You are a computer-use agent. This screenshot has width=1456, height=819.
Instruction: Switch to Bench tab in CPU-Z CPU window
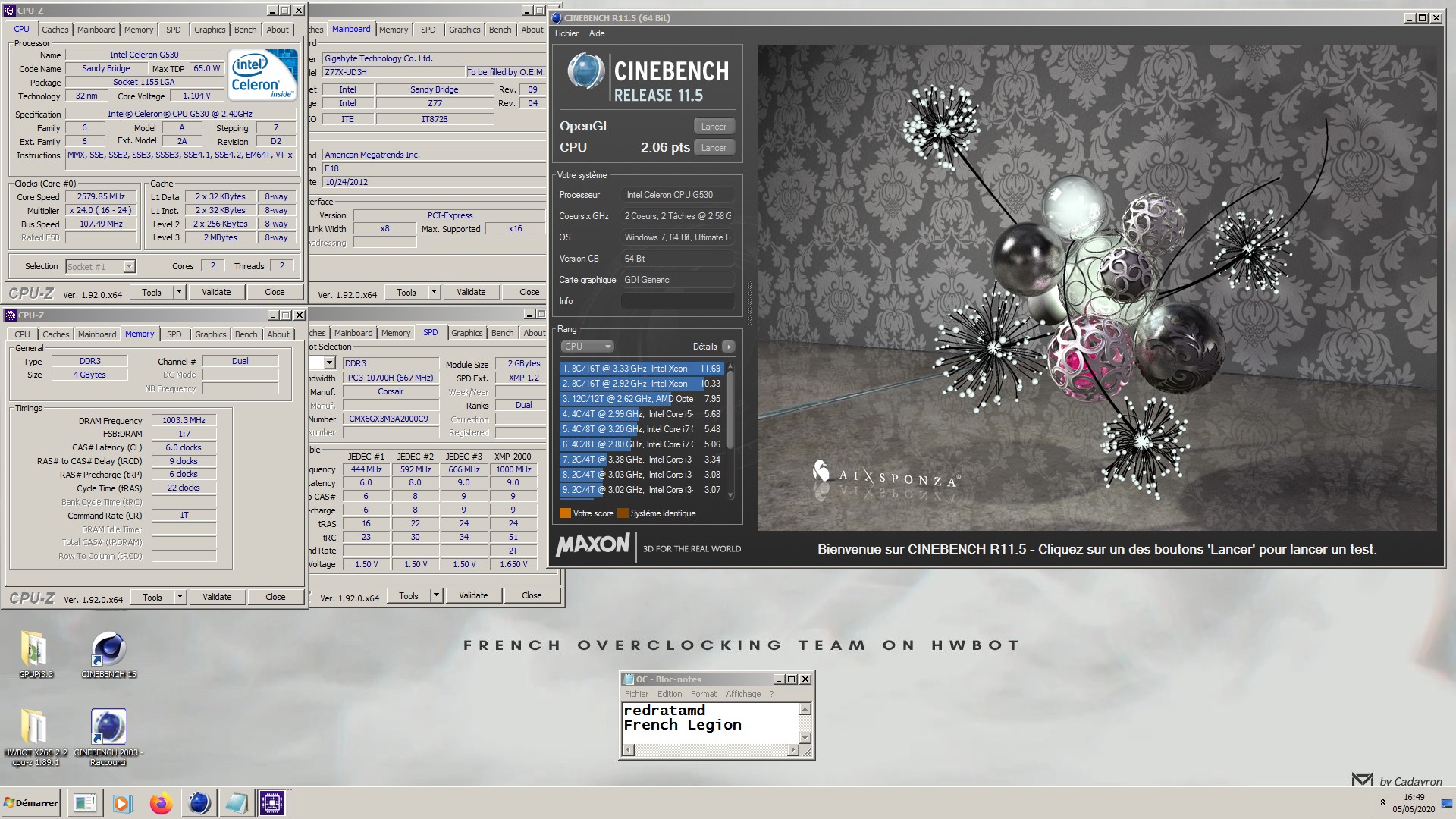pyautogui.click(x=245, y=30)
